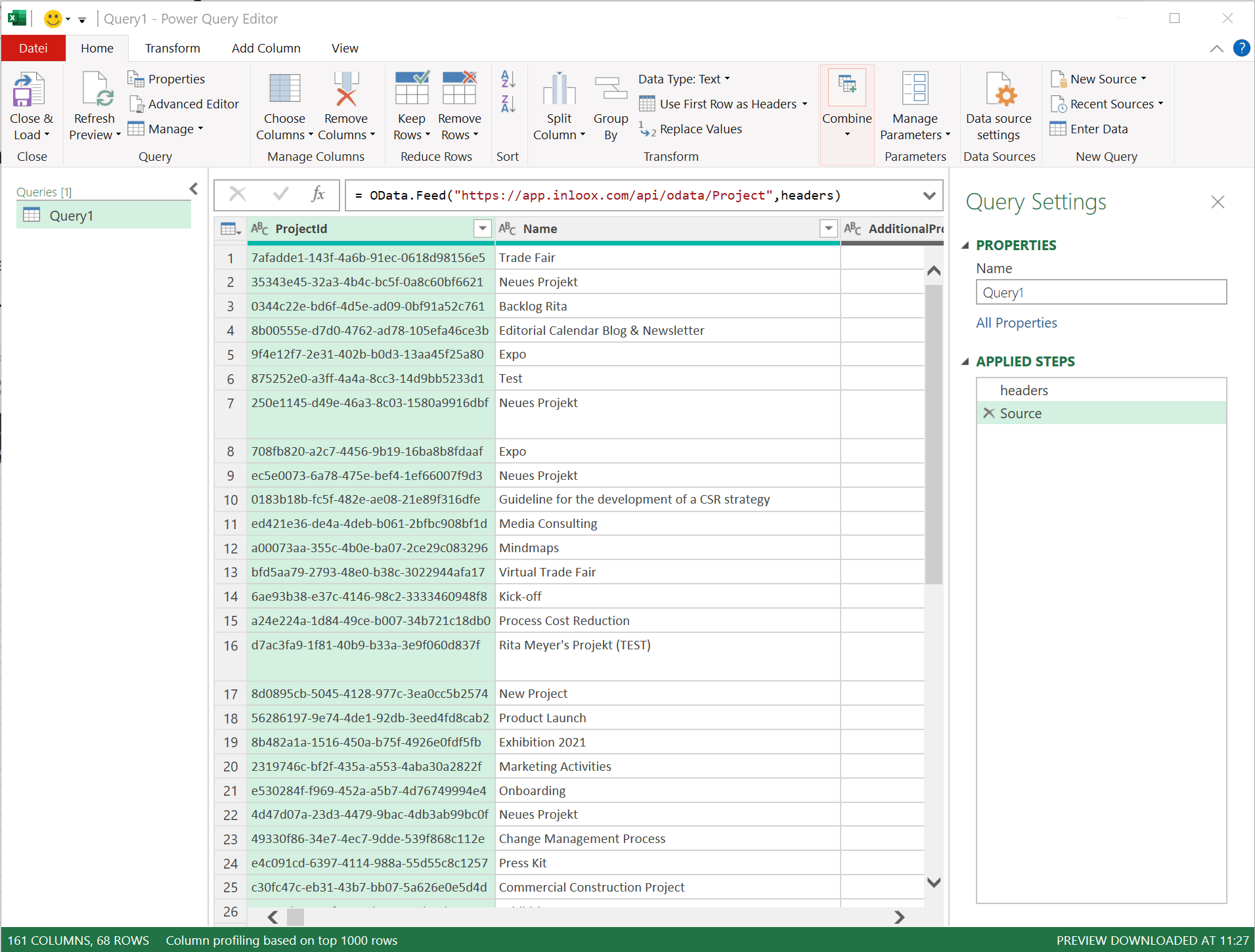Screen dimensions: 1255x952
Task: Click the horizontal scrollbar left arrow
Action: pyautogui.click(x=273, y=917)
